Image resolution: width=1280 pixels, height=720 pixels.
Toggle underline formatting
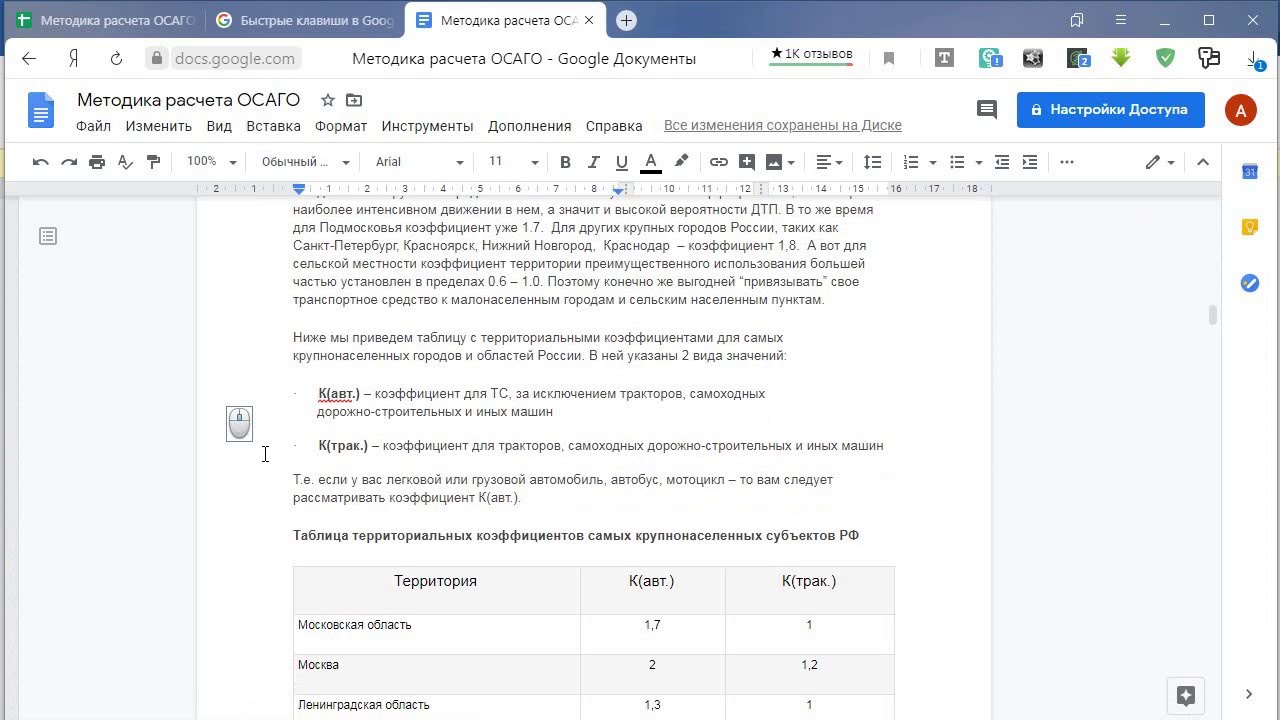click(621, 162)
